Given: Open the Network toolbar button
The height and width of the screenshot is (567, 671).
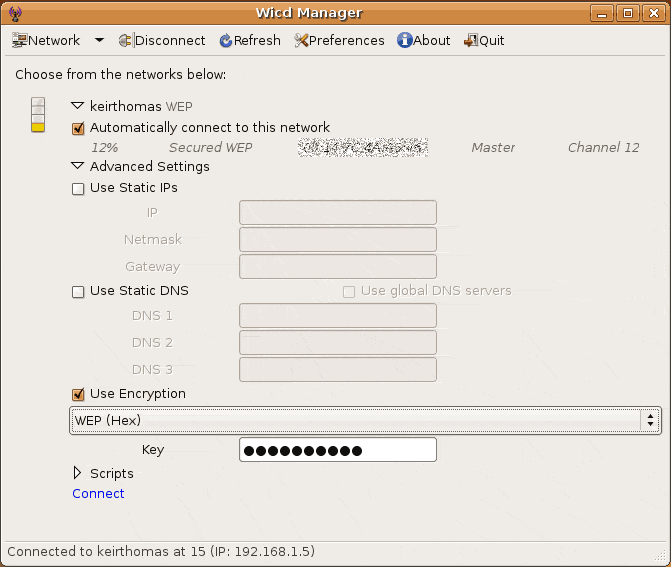Looking at the screenshot, I should [x=45, y=40].
